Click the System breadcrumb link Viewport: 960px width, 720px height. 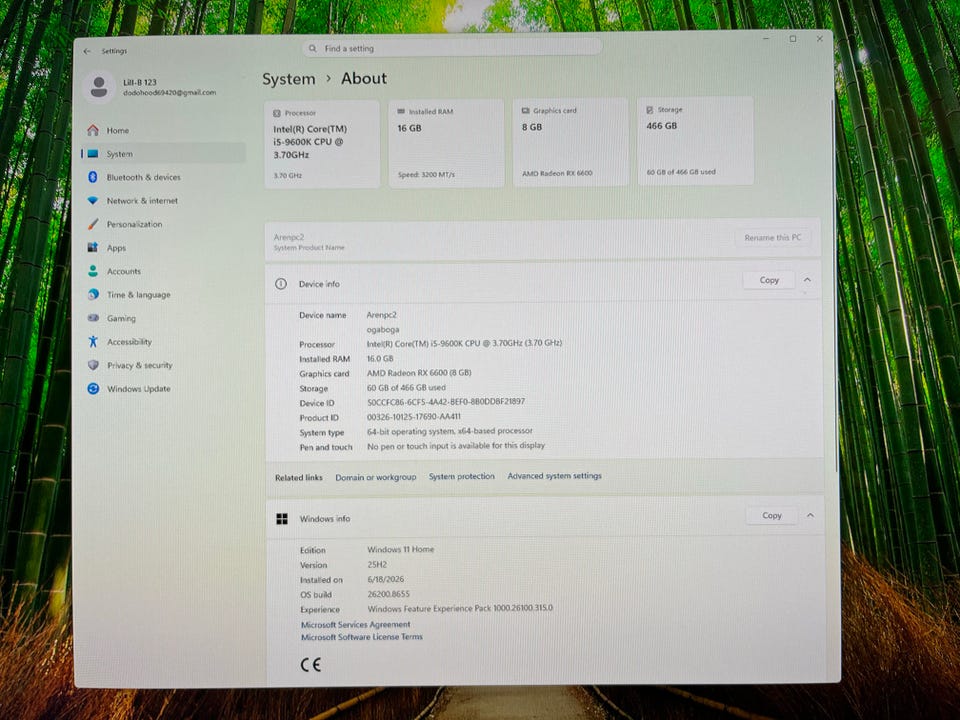pos(288,80)
